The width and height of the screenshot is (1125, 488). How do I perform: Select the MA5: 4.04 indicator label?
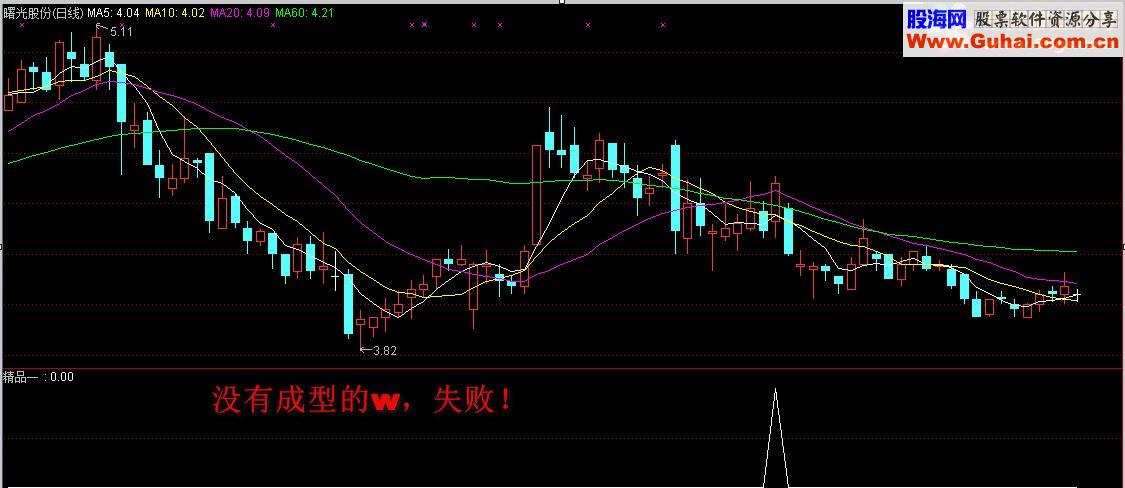[x=114, y=13]
